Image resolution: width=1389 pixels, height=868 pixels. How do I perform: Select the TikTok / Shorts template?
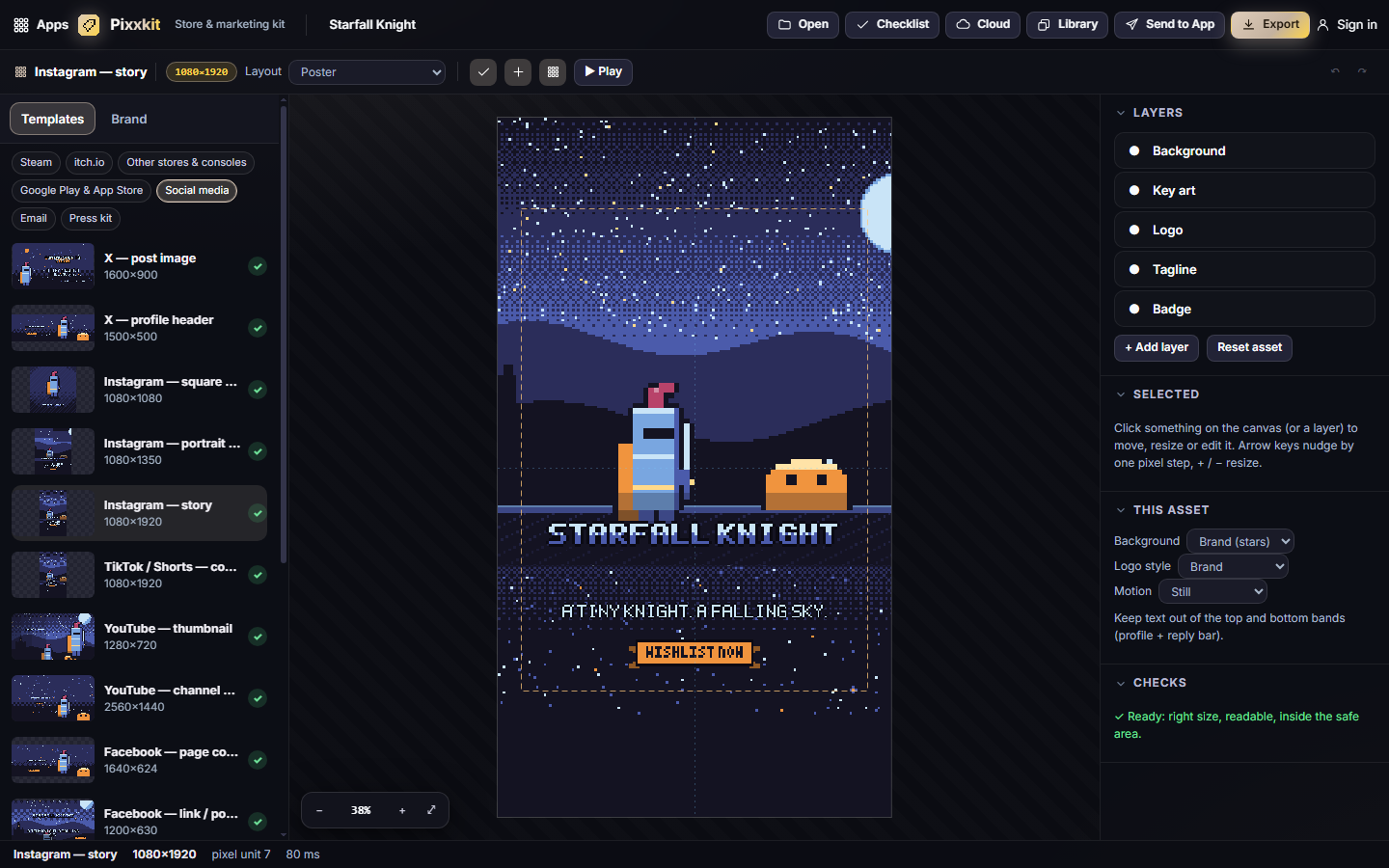click(x=139, y=575)
